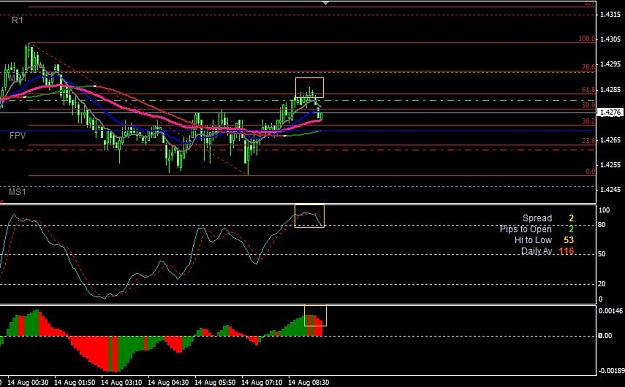Select the Fibonacci 38.2 level label
The image size is (625, 387).
coord(588,121)
